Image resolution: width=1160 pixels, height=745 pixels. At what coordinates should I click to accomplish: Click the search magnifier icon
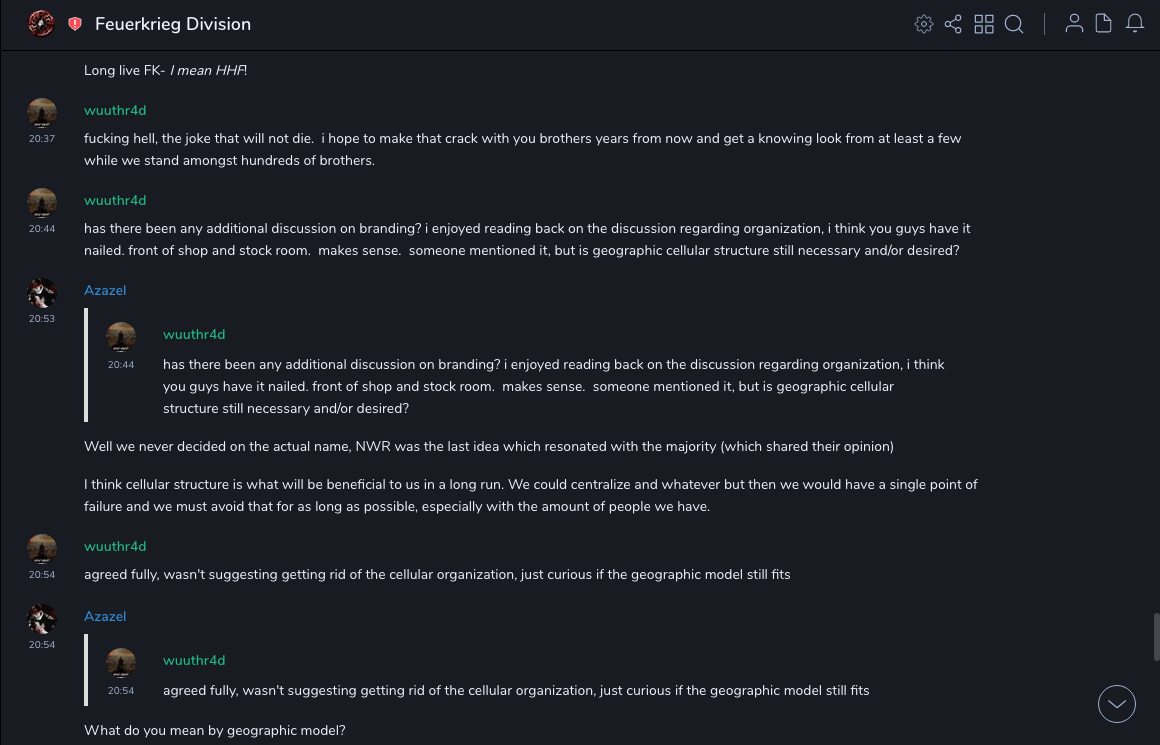coord(1014,24)
